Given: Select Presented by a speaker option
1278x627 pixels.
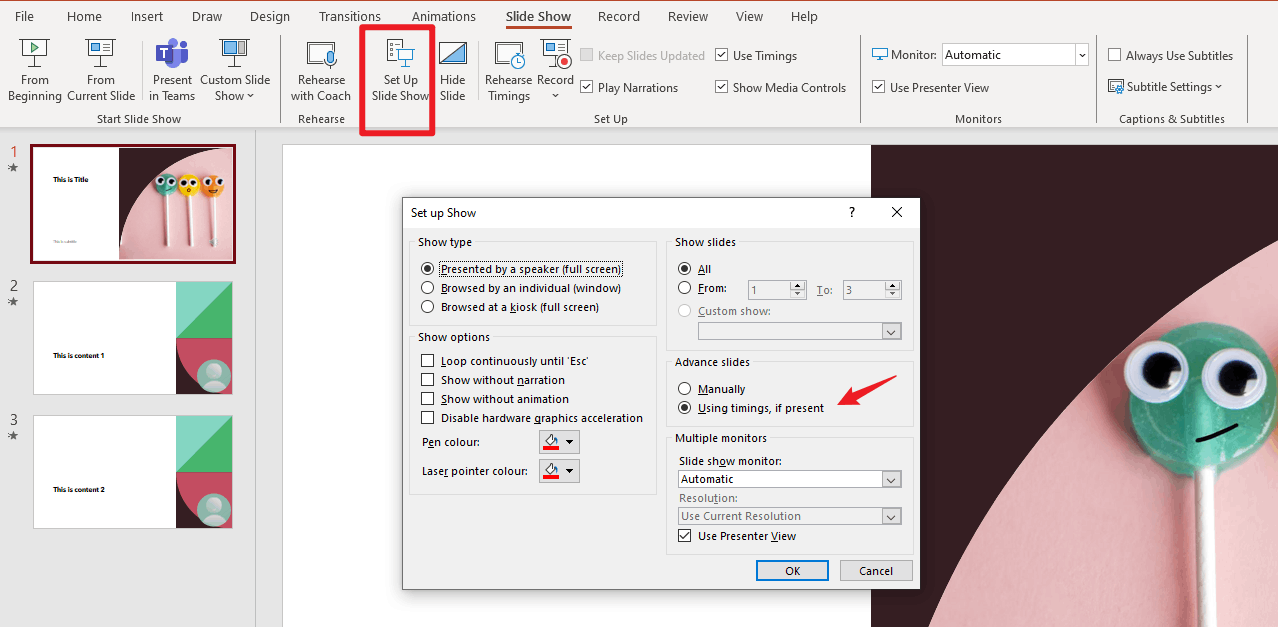Looking at the screenshot, I should [x=428, y=269].
